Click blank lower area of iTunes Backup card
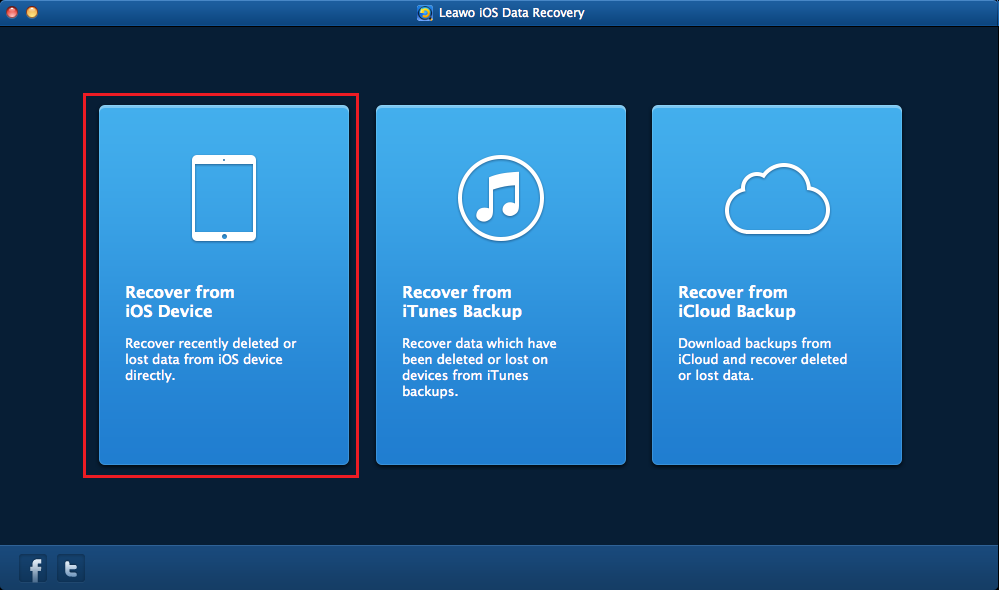The height and width of the screenshot is (590, 999). 500,430
